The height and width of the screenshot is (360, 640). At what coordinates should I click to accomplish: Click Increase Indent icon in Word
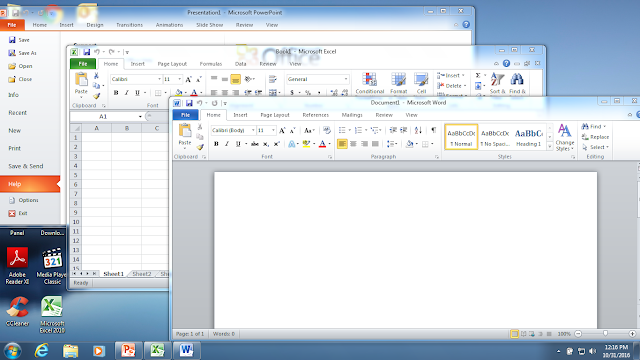[404, 130]
